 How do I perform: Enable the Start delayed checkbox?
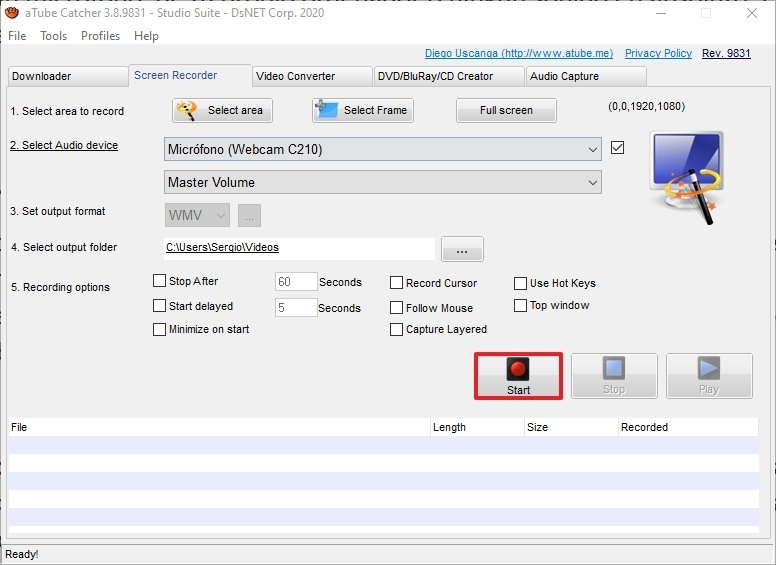(159, 306)
